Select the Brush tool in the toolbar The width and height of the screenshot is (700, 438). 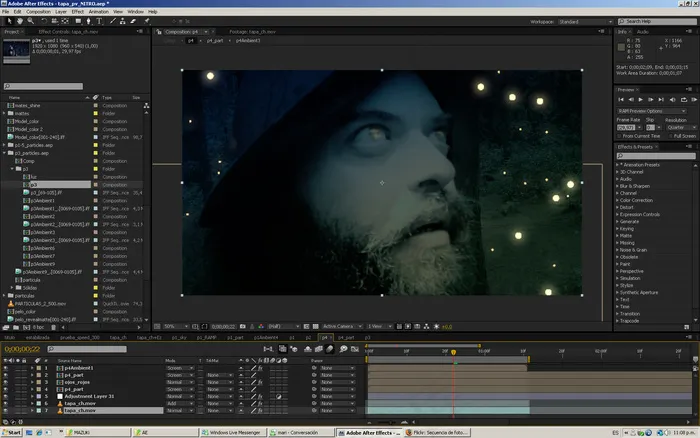tap(113, 20)
